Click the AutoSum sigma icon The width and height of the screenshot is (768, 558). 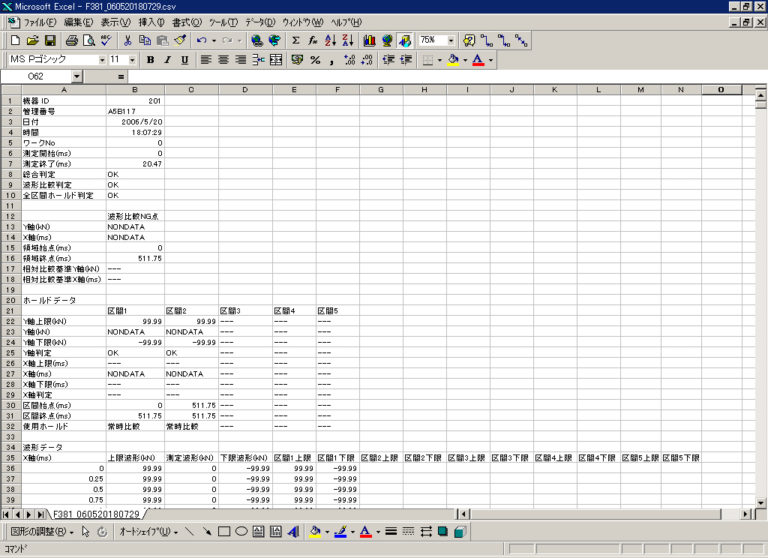[x=295, y=41]
